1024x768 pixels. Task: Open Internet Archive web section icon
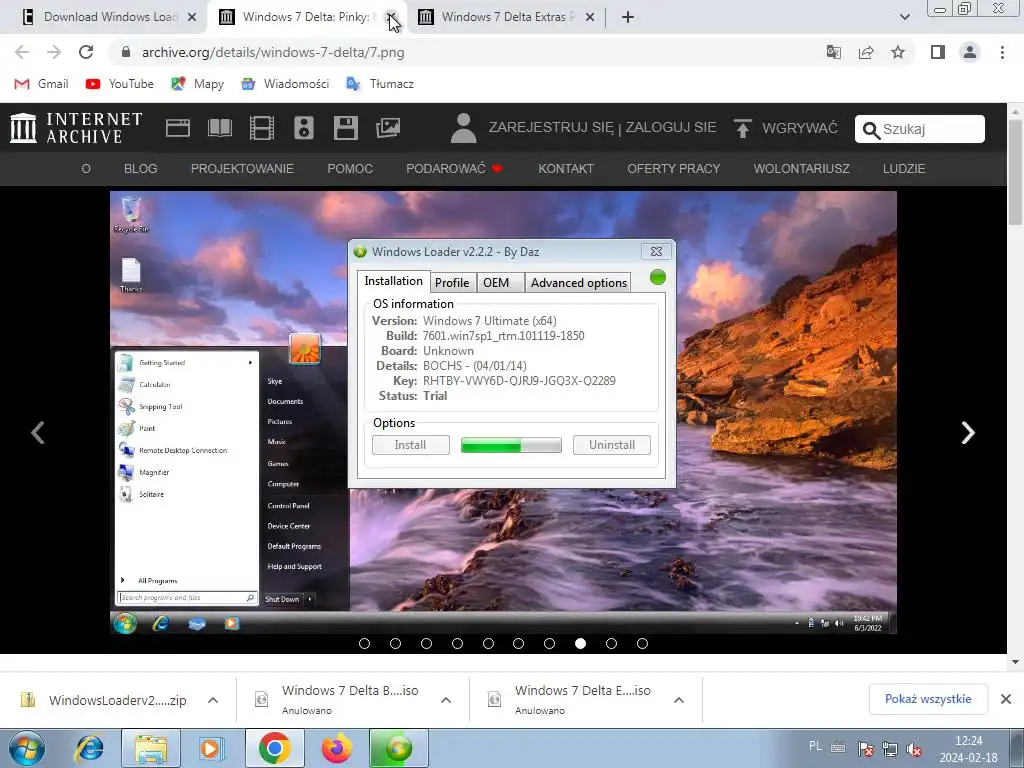(178, 127)
